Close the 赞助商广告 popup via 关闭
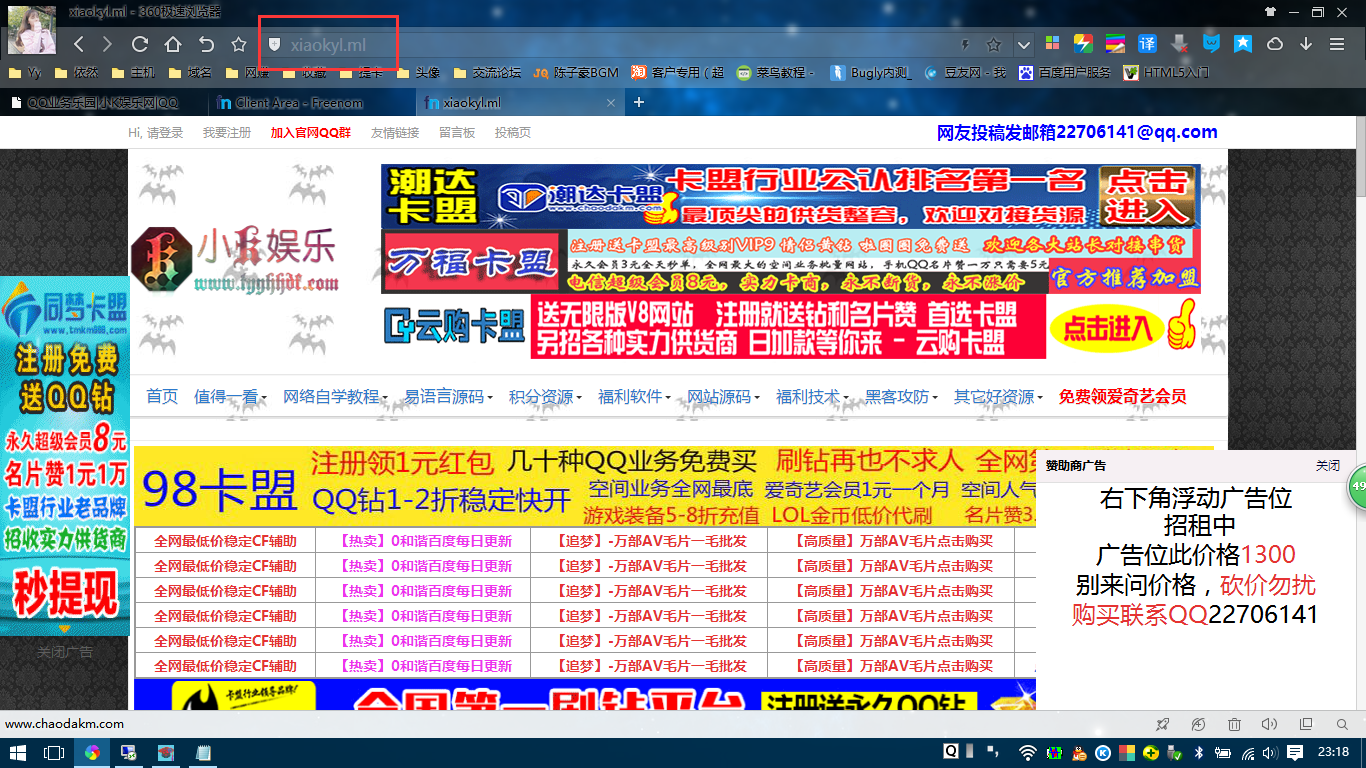This screenshot has height=768, width=1366. (1327, 466)
